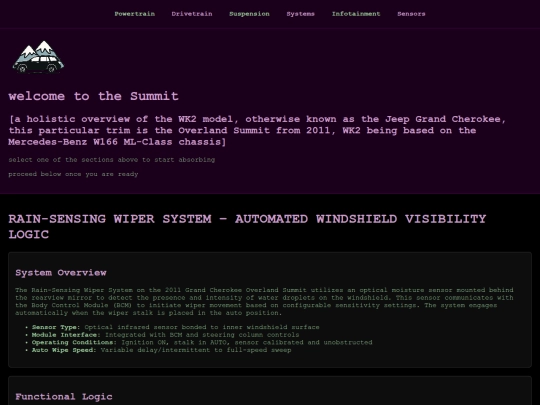The image size is (540, 405).
Task: Click 'select one of the sections above' text
Action: point(112,160)
